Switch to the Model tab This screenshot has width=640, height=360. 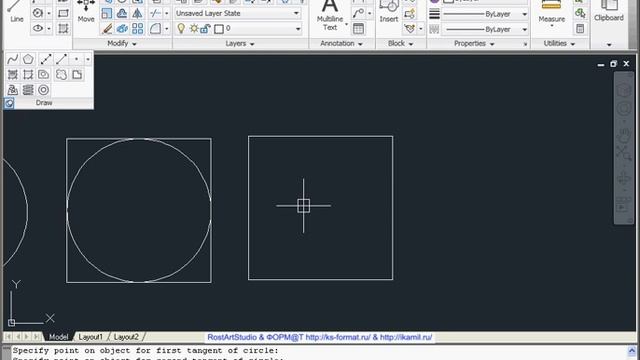(x=58, y=337)
